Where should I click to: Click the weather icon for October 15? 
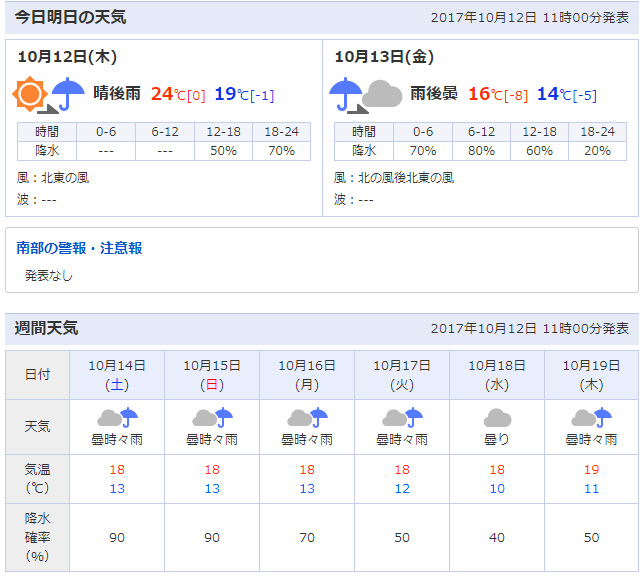click(211, 418)
